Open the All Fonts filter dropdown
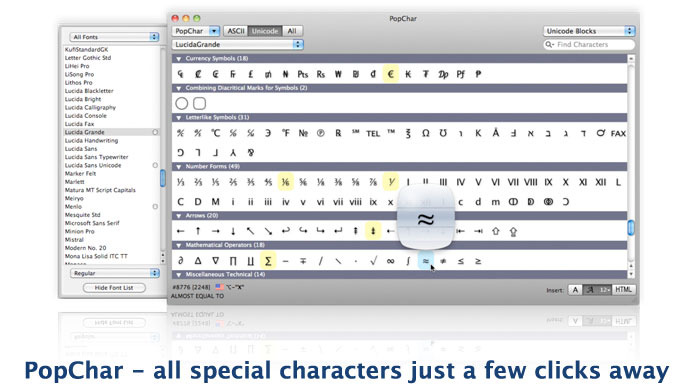 click(114, 37)
